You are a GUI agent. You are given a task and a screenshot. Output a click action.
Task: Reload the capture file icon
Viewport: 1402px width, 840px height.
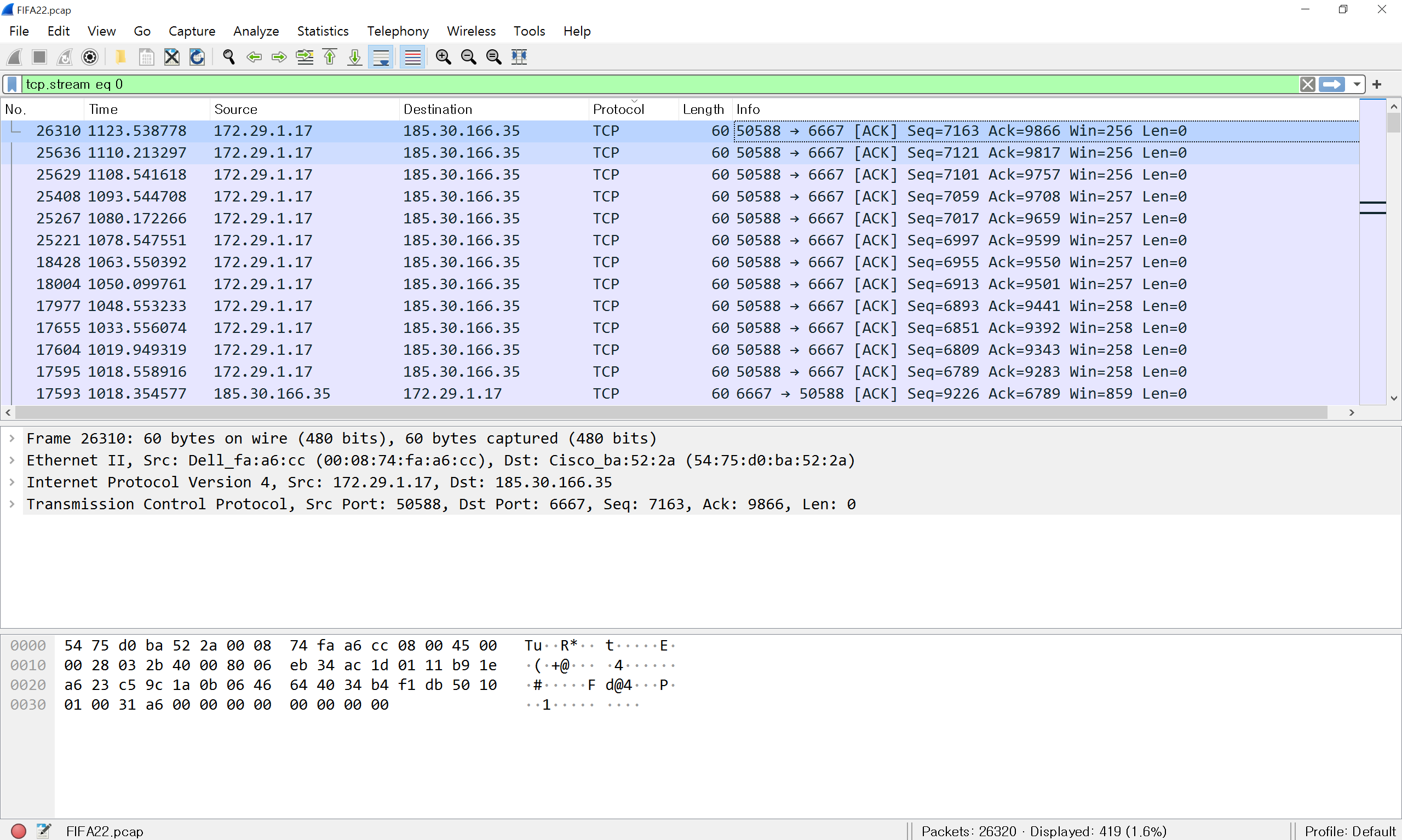[197, 57]
